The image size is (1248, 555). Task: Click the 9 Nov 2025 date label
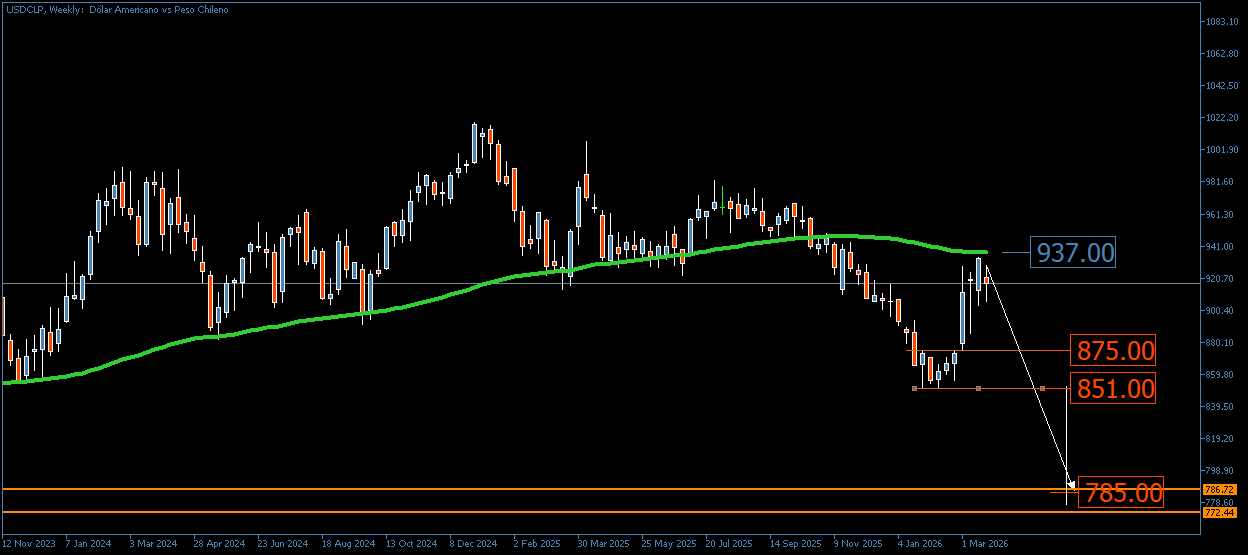pyautogui.click(x=858, y=545)
